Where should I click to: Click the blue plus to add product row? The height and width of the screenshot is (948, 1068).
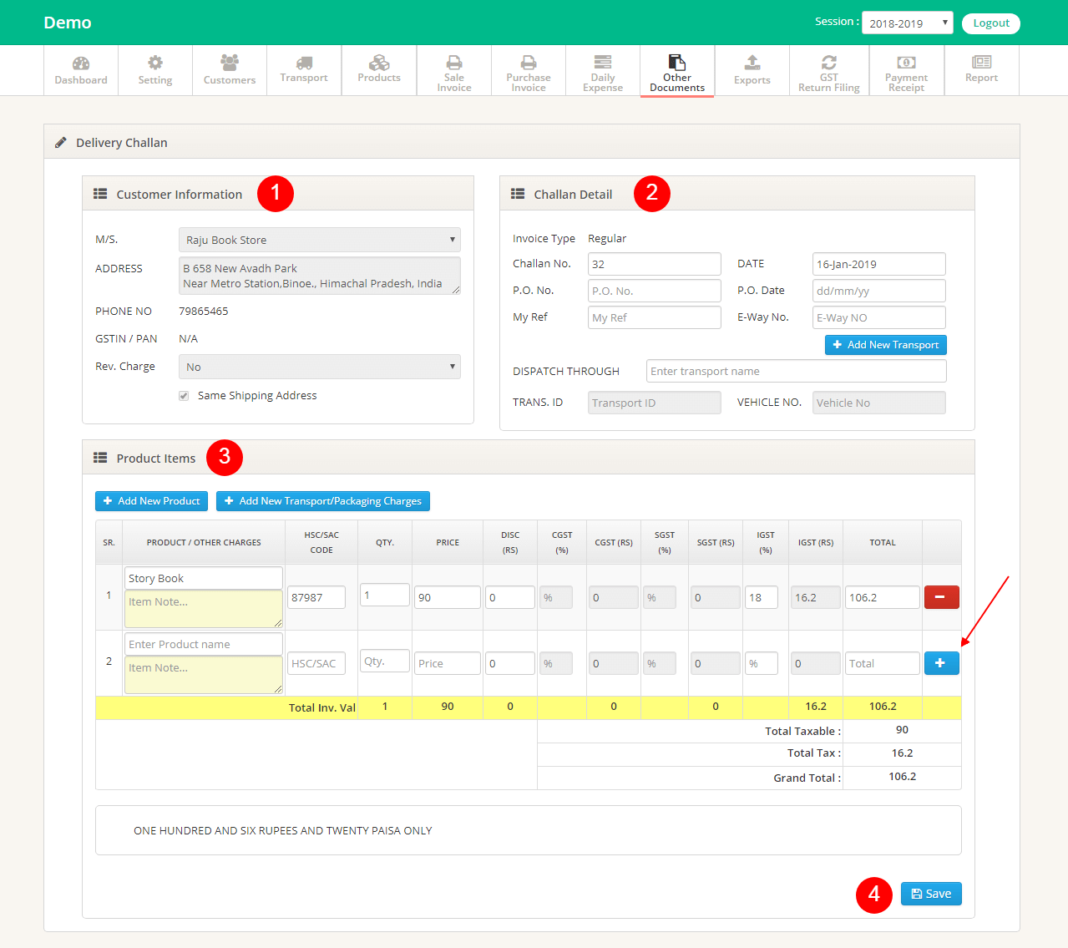[x=941, y=662]
